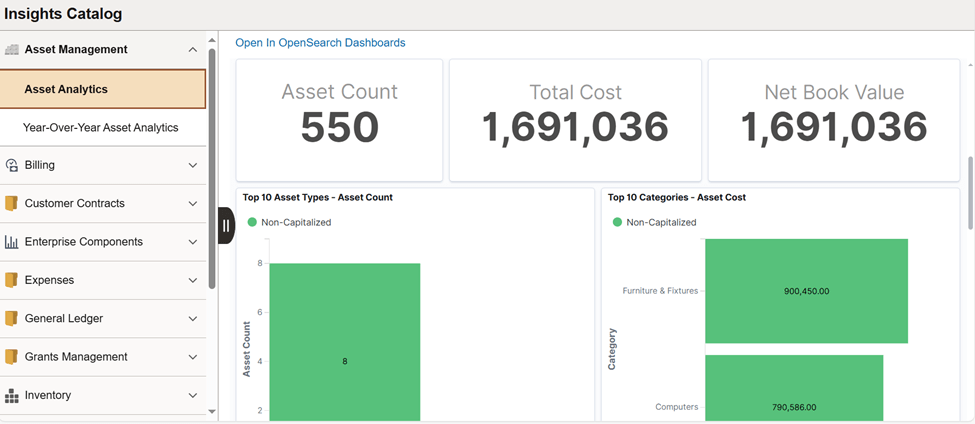
Task: Toggle Non-Capitalized legend in Categories chart
Action: point(654,222)
